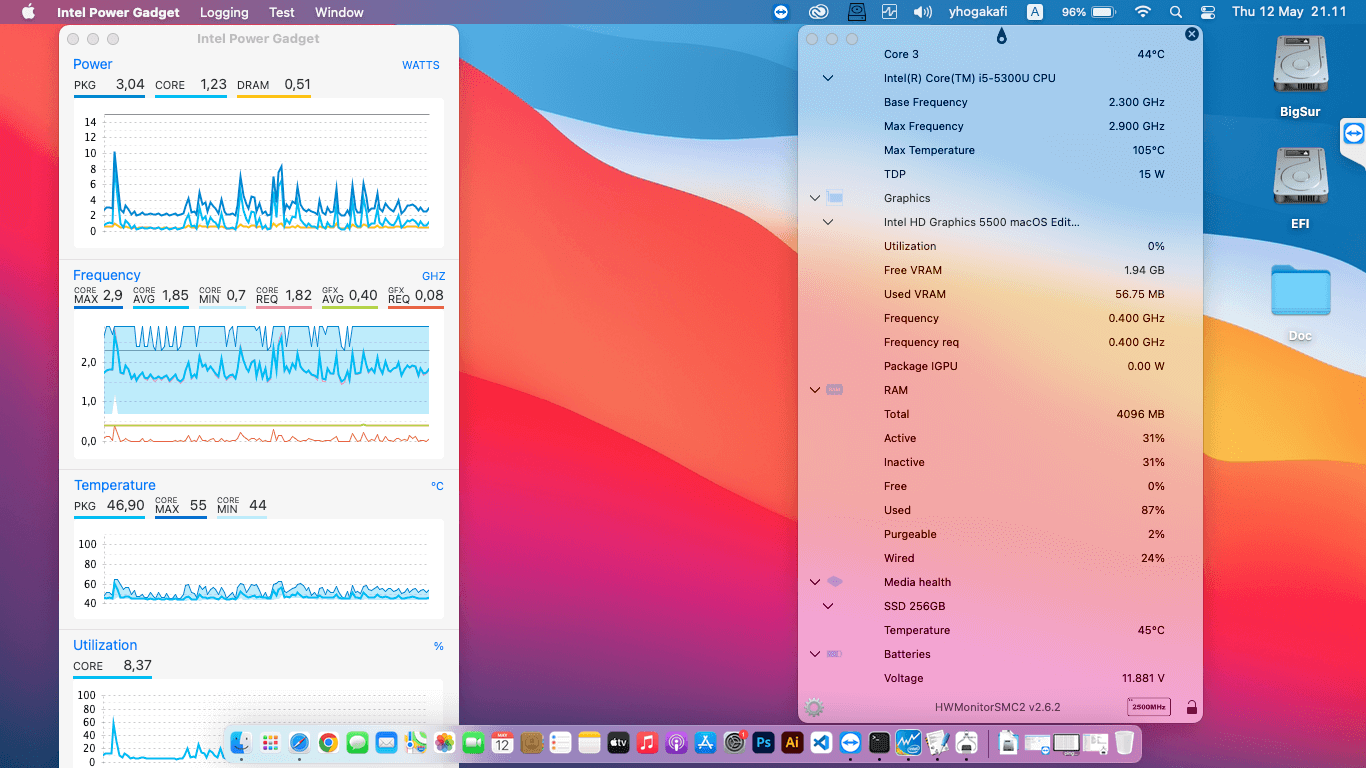This screenshot has width=1366, height=768.
Task: Open Music from the Dock
Action: (647, 742)
